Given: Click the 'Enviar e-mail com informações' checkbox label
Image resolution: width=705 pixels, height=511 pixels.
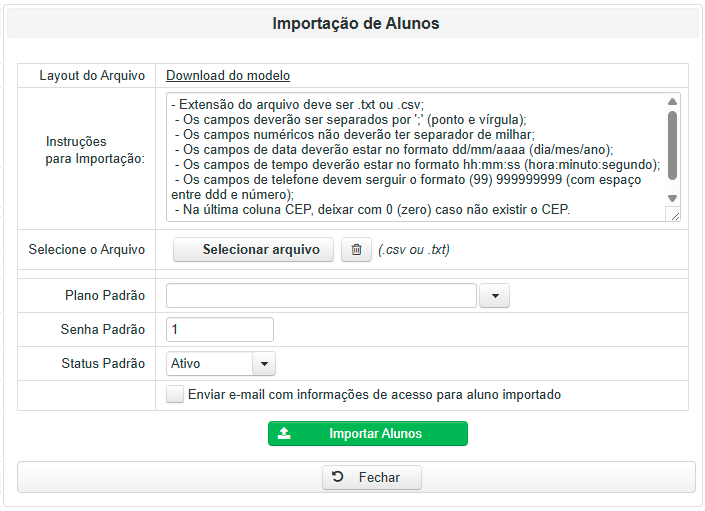Looking at the screenshot, I should [x=374, y=395].
